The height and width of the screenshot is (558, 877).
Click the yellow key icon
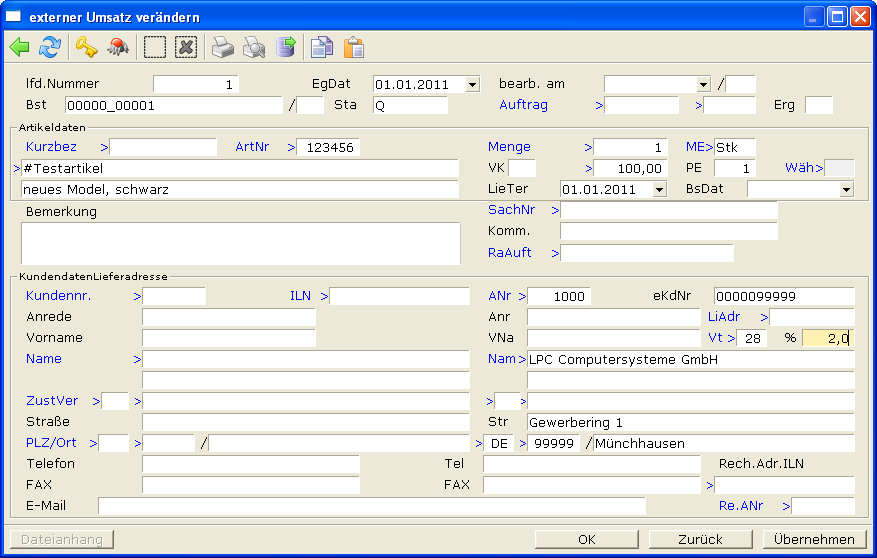(x=86, y=47)
